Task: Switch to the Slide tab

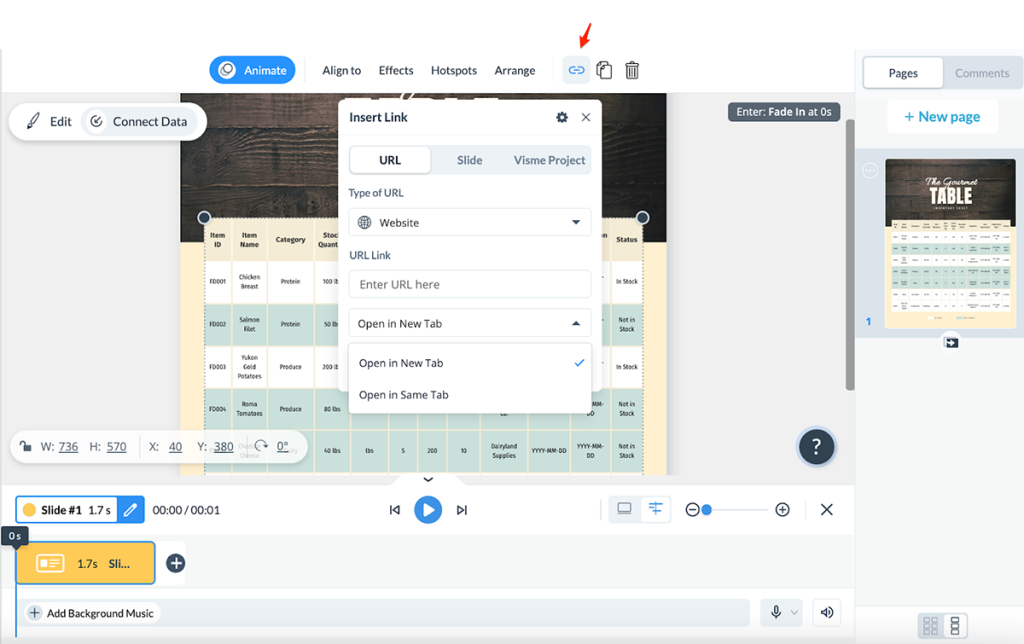Action: (469, 160)
